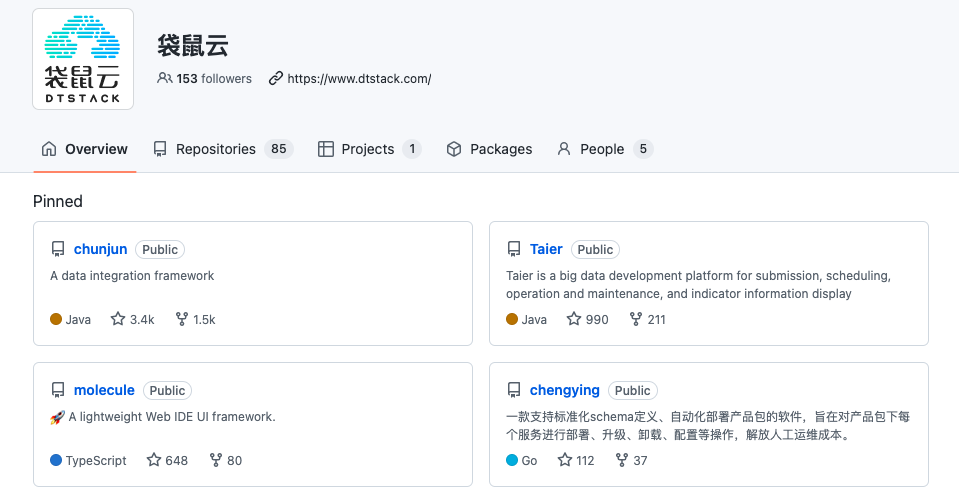
Task: Click the Public label on chengying card
Action: tap(633, 390)
